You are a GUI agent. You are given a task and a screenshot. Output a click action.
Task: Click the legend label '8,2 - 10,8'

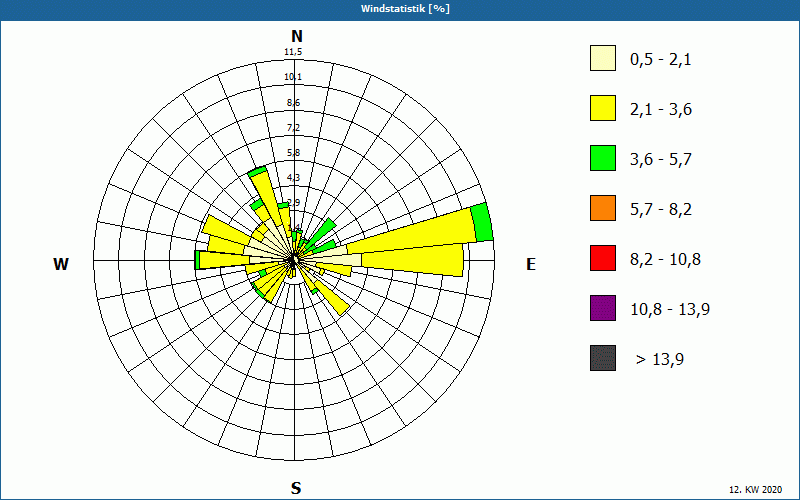(665, 260)
